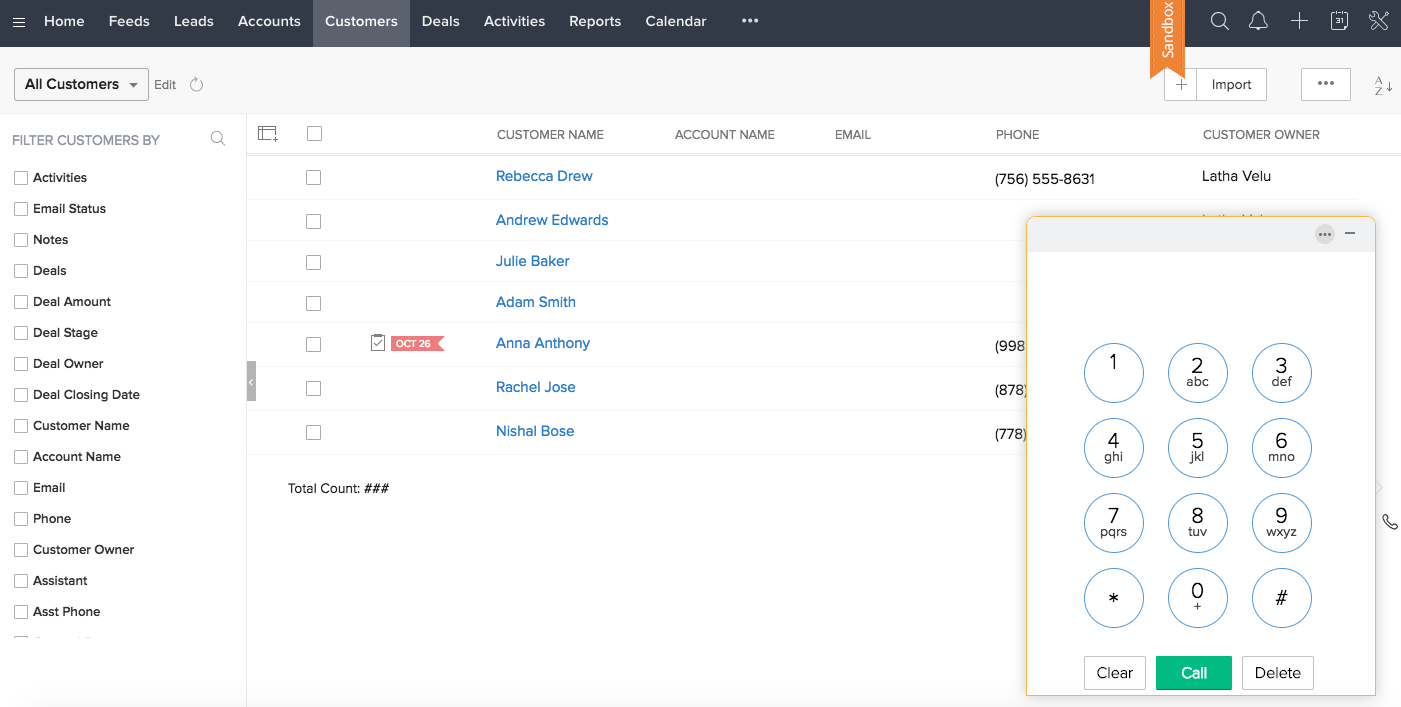The height and width of the screenshot is (707, 1401).
Task: Click the manage columns table icon
Action: (267, 133)
